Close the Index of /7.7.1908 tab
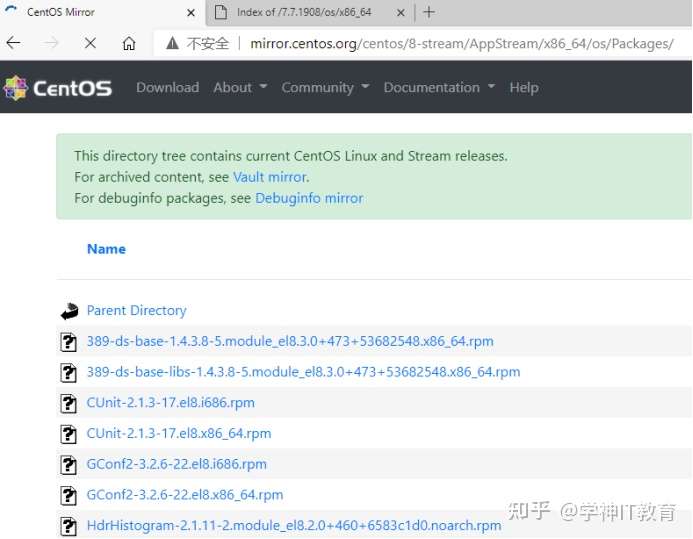 point(400,12)
